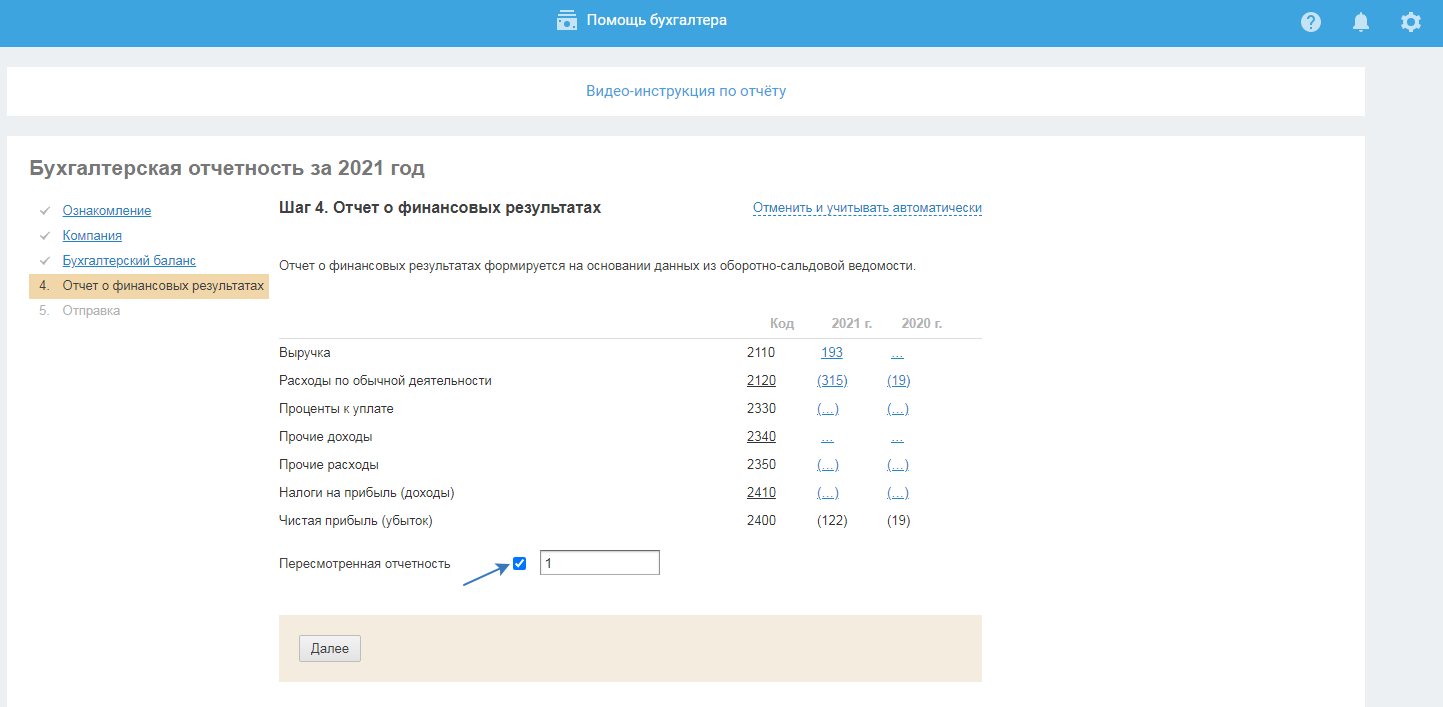Go to Компания step
Viewport: 1443px width, 707px height.
92,236
